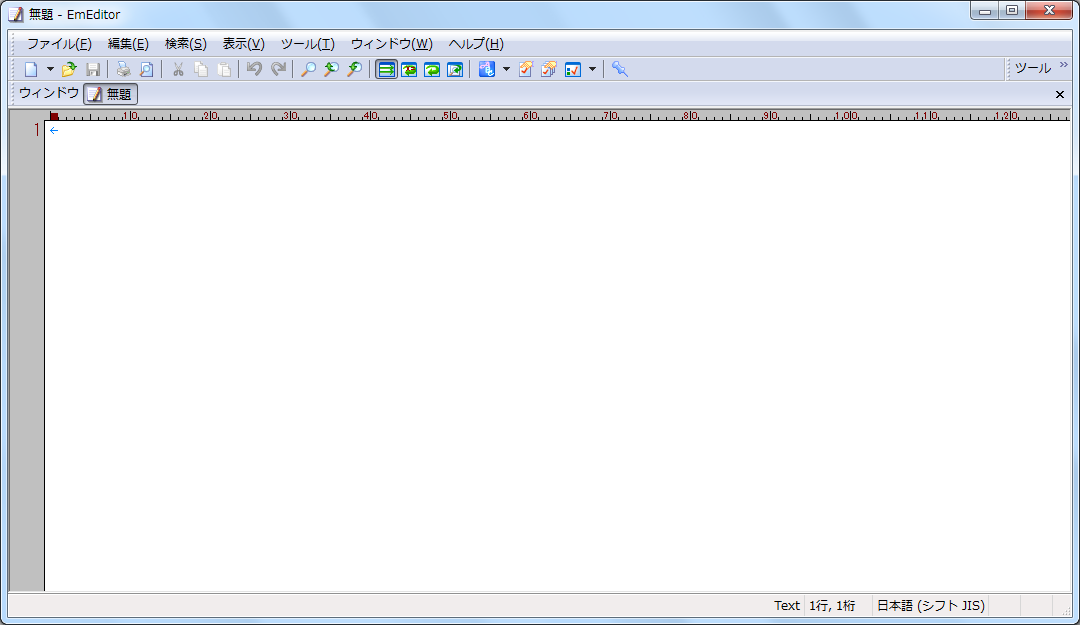Toggle wrap by window mode

(432, 69)
